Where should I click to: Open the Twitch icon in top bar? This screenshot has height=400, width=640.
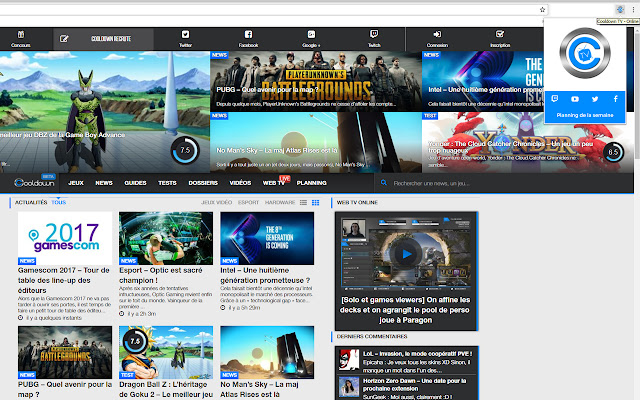pyautogui.click(x=374, y=34)
